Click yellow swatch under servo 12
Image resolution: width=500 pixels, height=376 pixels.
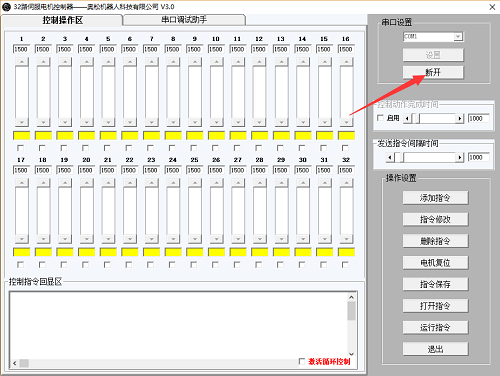[x=260, y=136]
